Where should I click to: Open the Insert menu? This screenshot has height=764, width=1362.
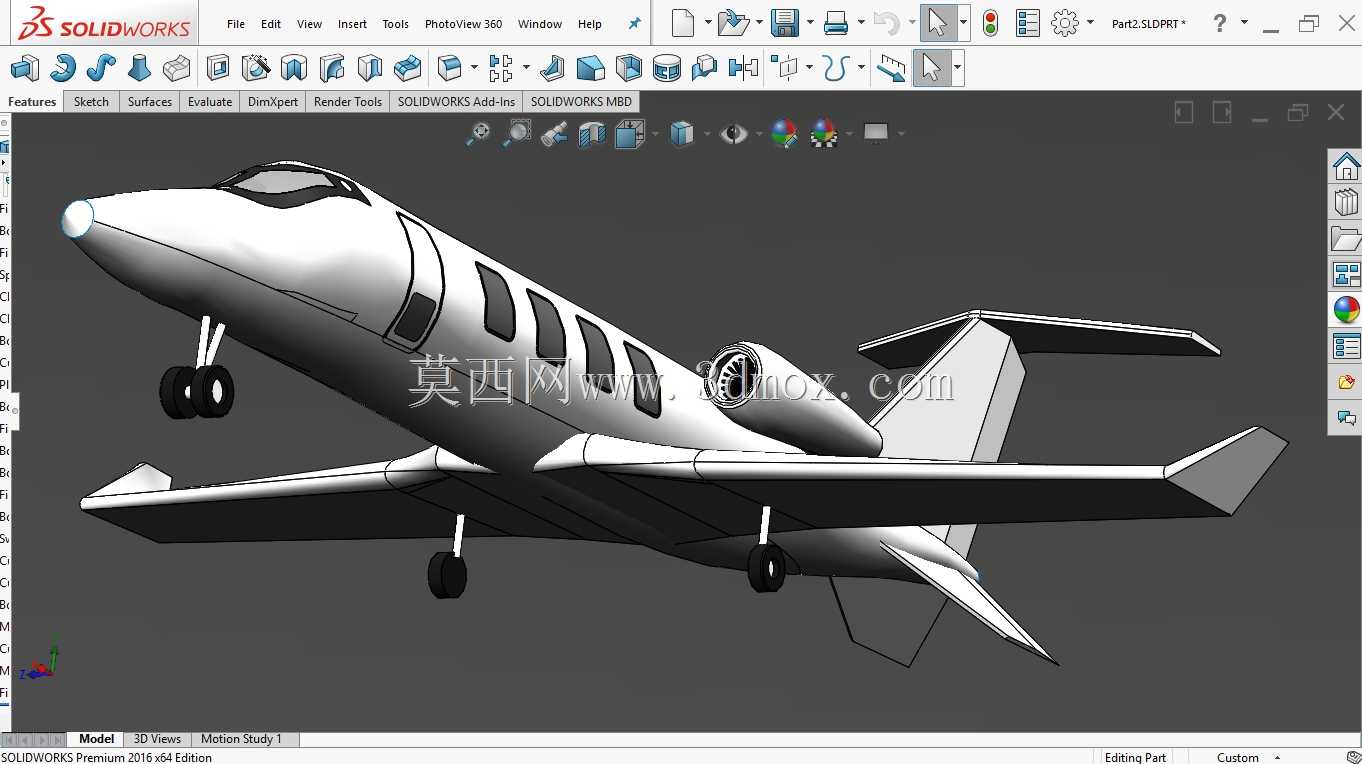[352, 24]
